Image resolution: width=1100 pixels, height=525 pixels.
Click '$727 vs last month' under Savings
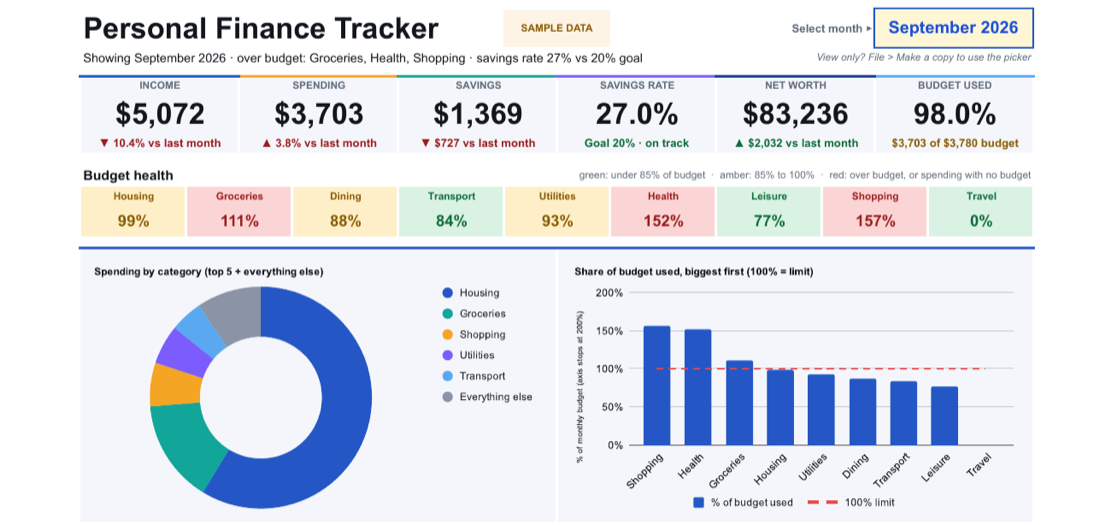point(478,143)
